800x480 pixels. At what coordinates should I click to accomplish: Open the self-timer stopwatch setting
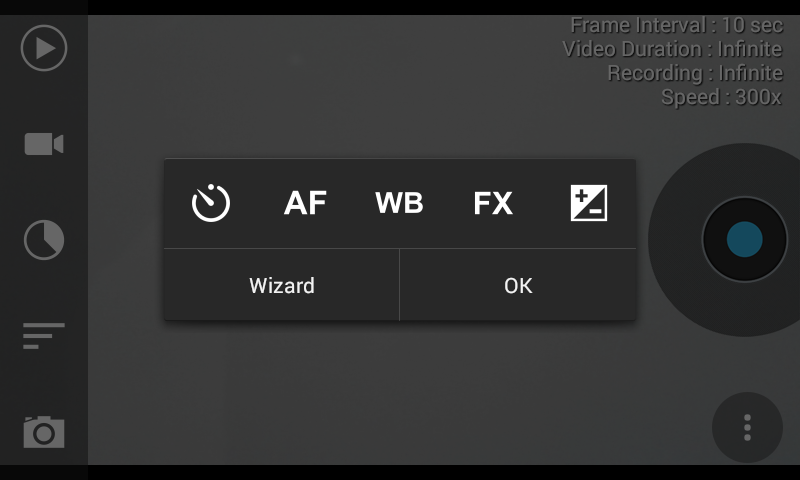click(211, 203)
